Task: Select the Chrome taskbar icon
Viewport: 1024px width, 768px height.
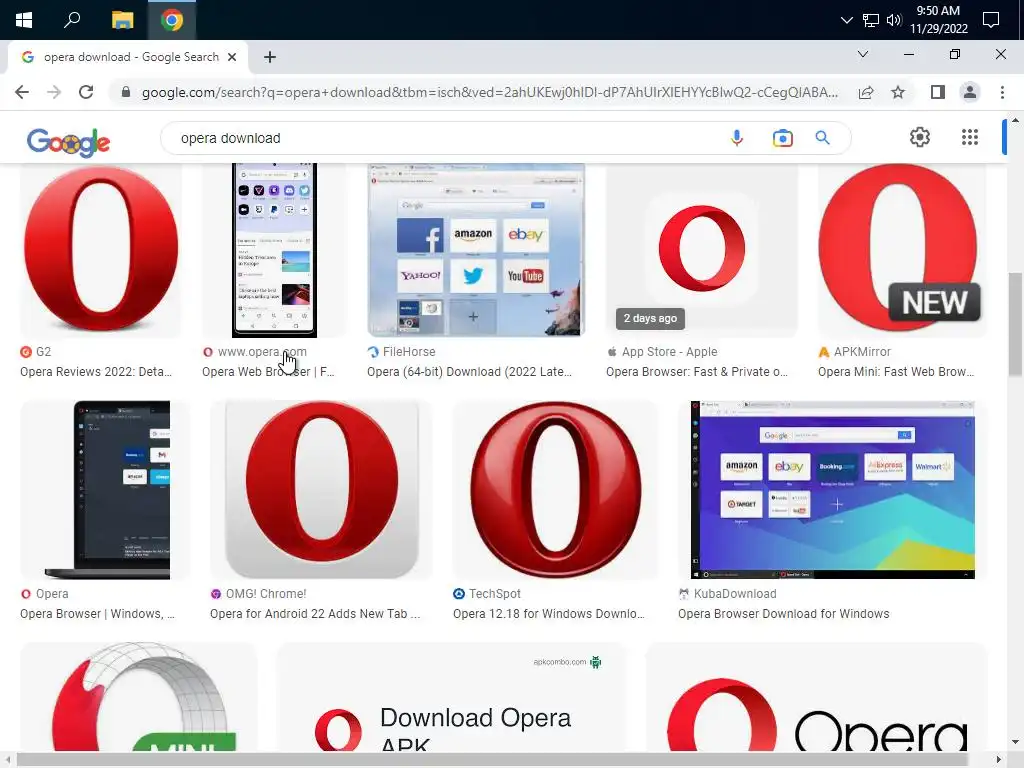Action: [172, 20]
